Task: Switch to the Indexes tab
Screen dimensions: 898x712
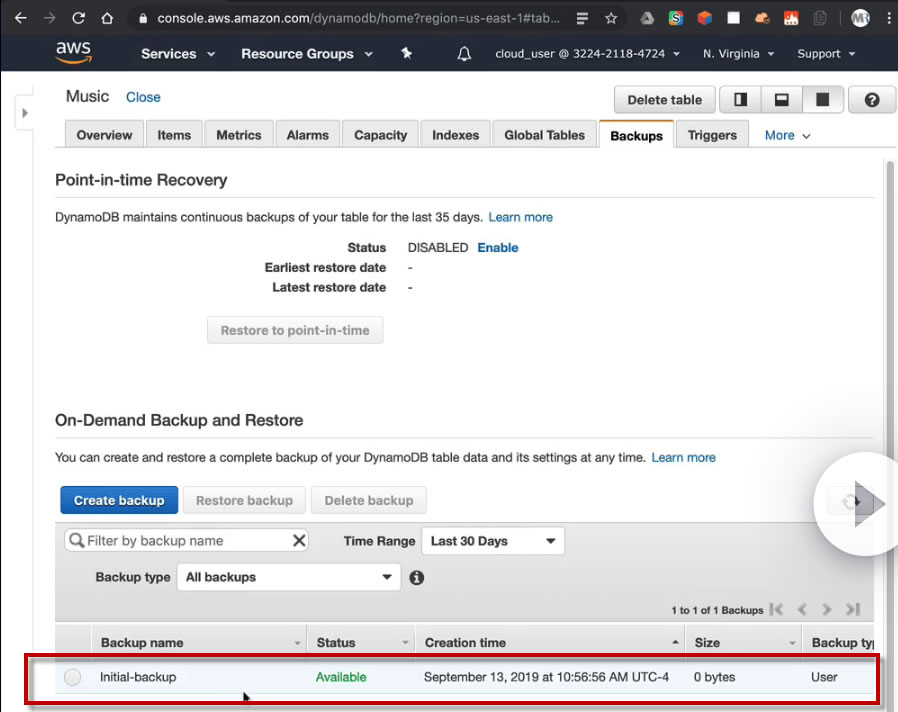Action: 455,135
